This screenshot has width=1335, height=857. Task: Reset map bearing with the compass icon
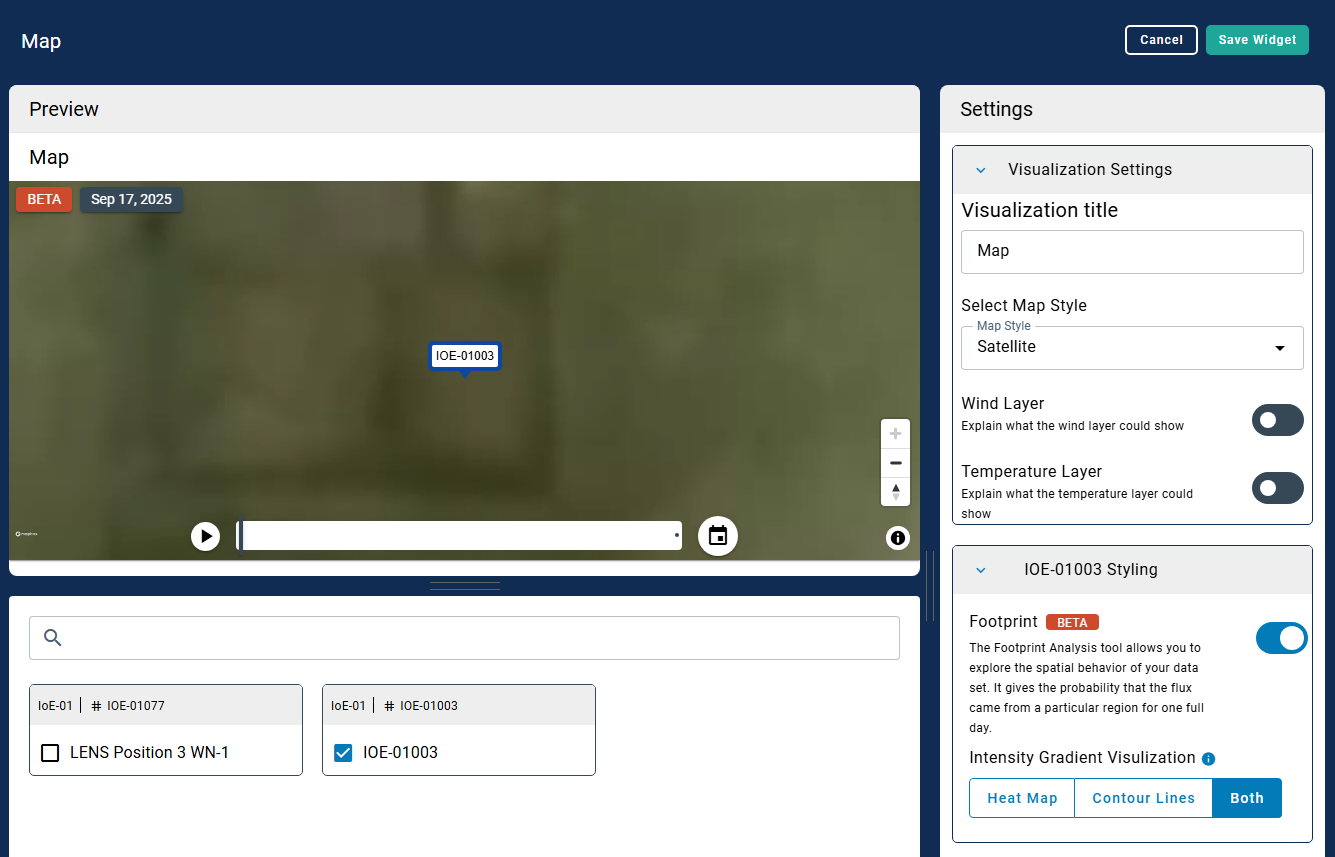895,491
